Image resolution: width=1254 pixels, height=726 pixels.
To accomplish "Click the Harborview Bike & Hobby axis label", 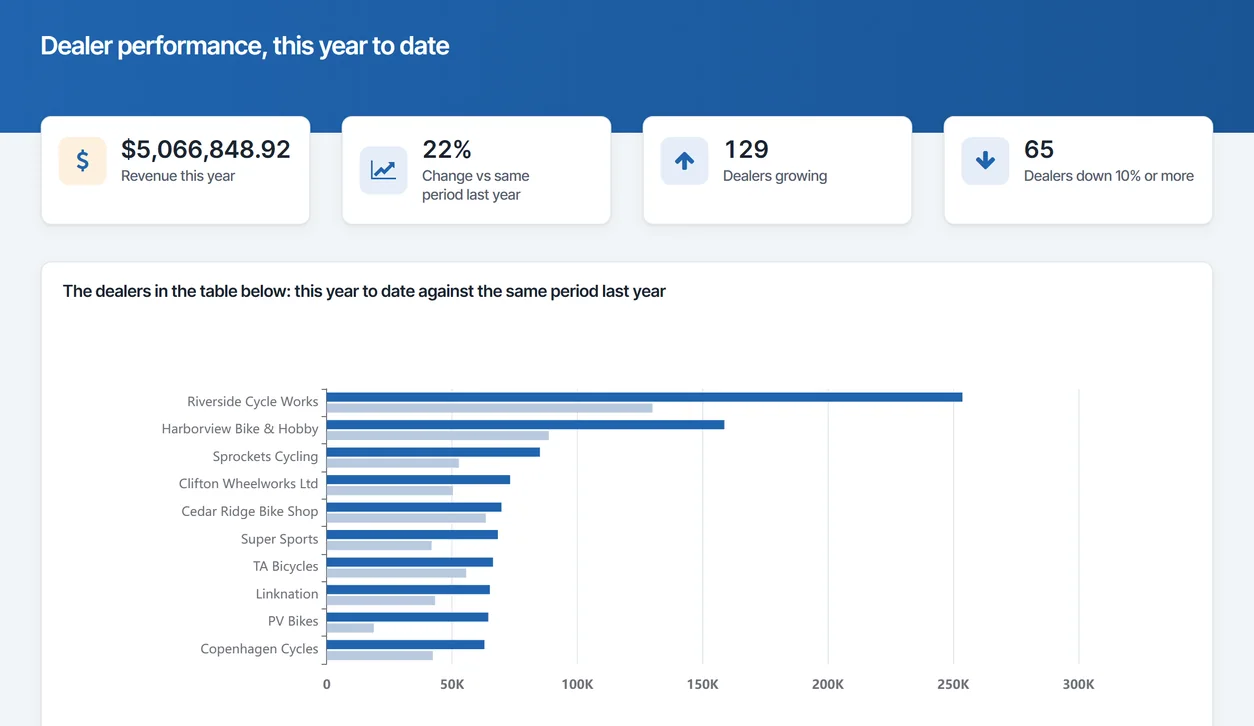I will tap(240, 429).
